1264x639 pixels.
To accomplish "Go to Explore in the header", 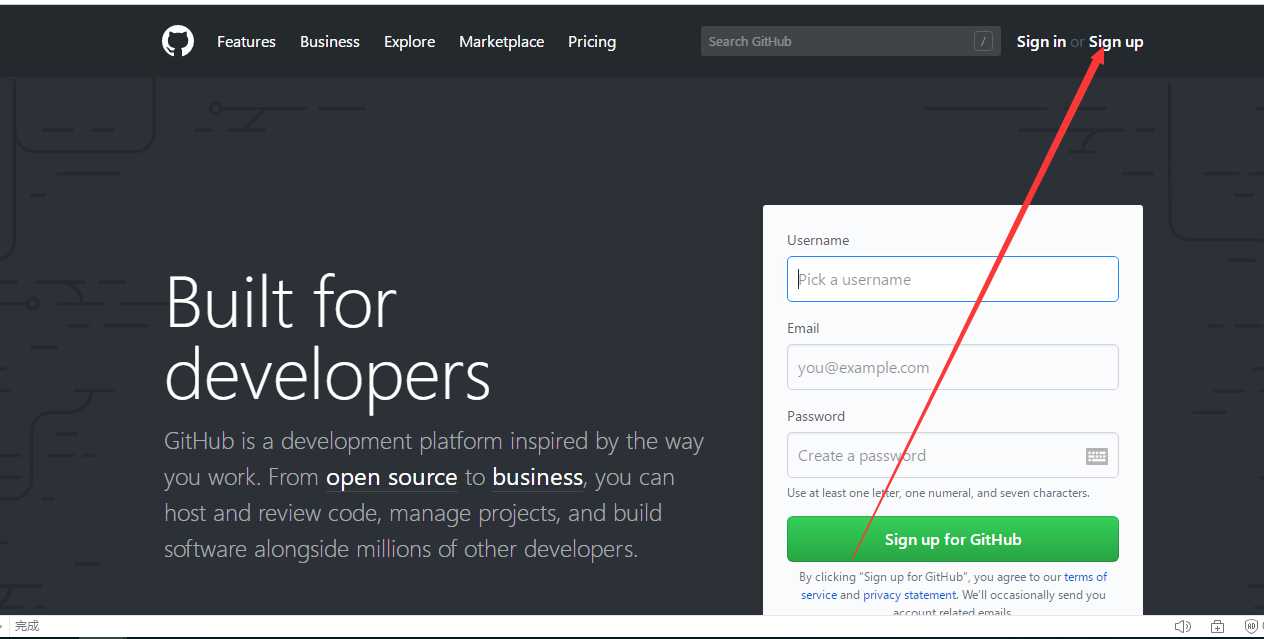I will [409, 42].
